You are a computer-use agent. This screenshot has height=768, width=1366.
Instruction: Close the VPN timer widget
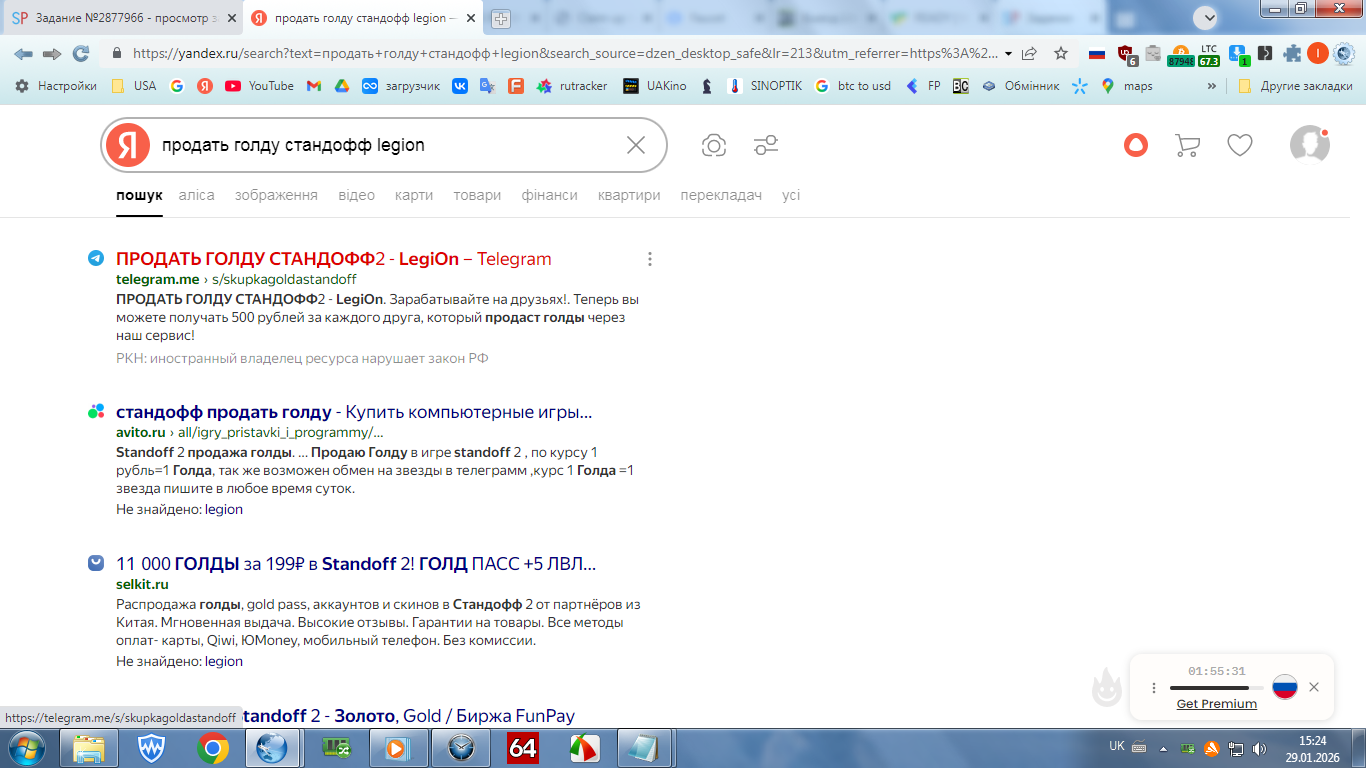[x=1314, y=687]
